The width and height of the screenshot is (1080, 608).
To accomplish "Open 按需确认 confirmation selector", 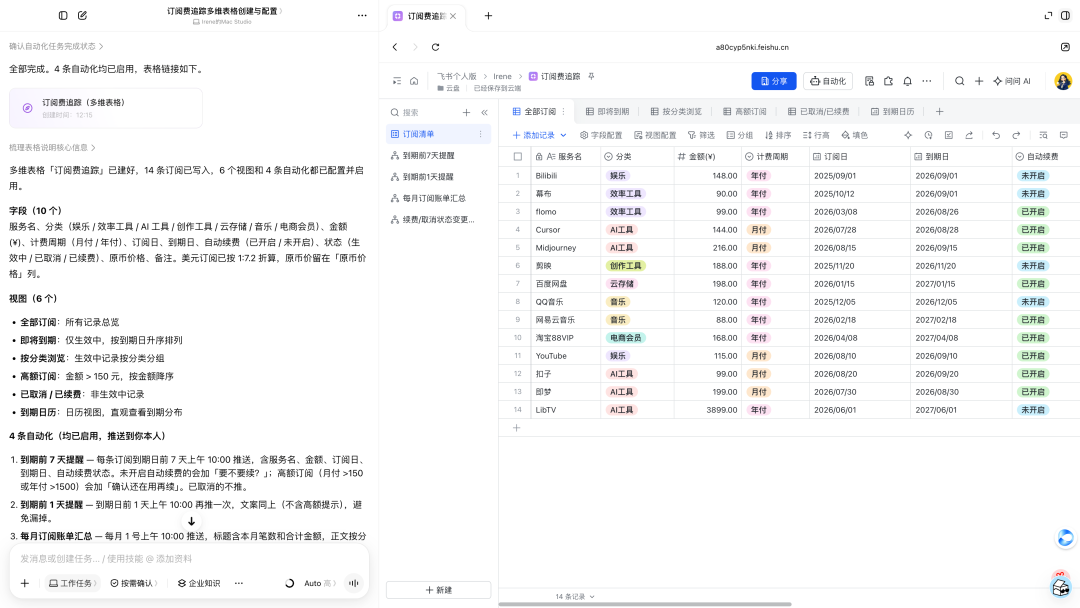I will [134, 583].
